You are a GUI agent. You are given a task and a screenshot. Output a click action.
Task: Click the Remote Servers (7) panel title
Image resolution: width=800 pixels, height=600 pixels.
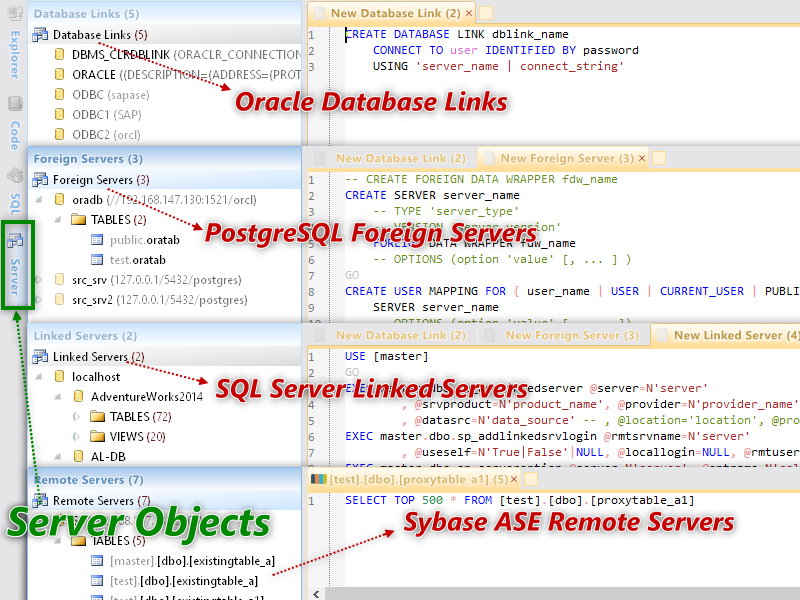[88, 480]
